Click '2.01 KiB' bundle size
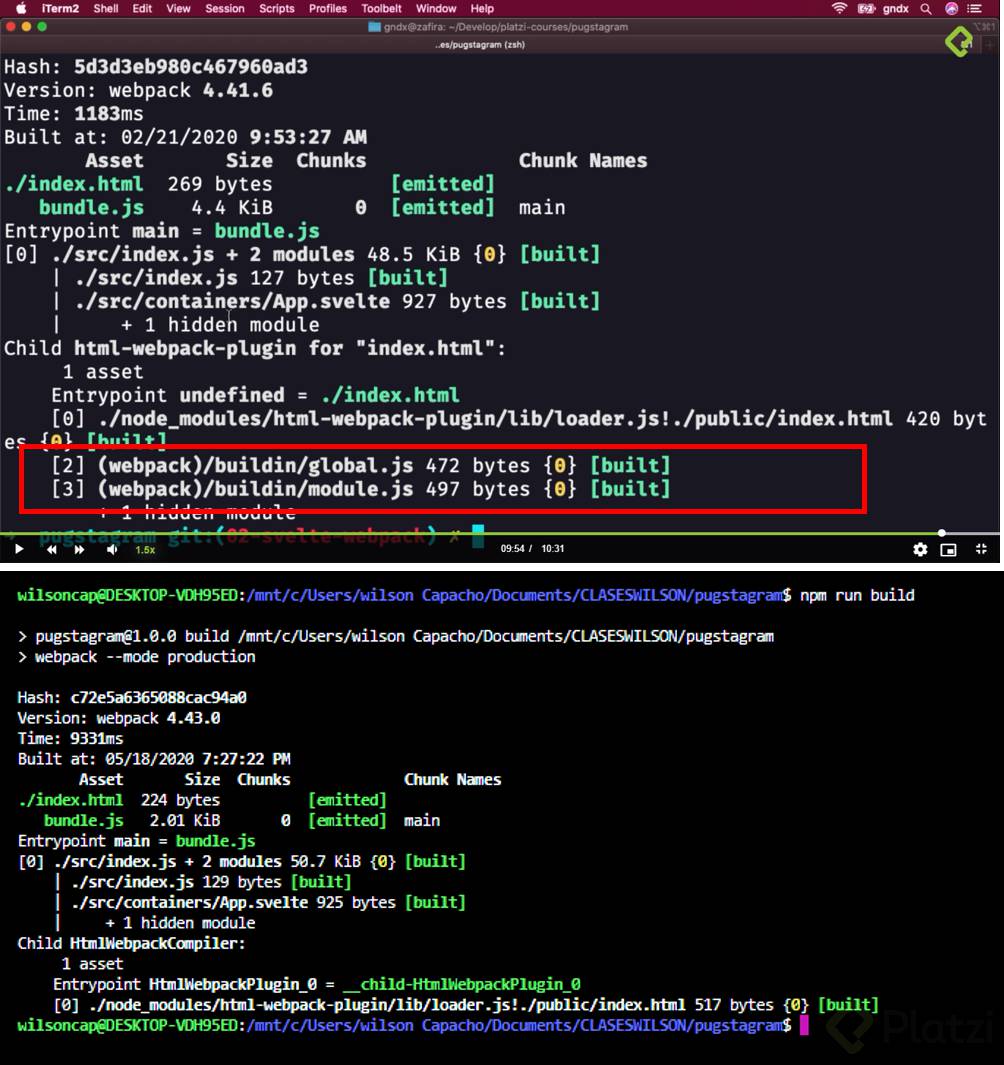This screenshot has width=1004, height=1065. click(185, 820)
